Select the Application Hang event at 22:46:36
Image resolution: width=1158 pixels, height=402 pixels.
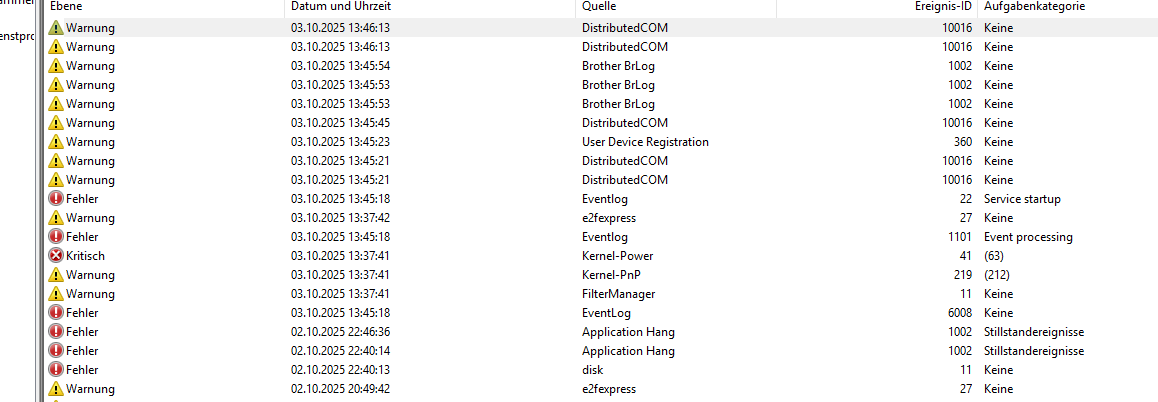628,332
